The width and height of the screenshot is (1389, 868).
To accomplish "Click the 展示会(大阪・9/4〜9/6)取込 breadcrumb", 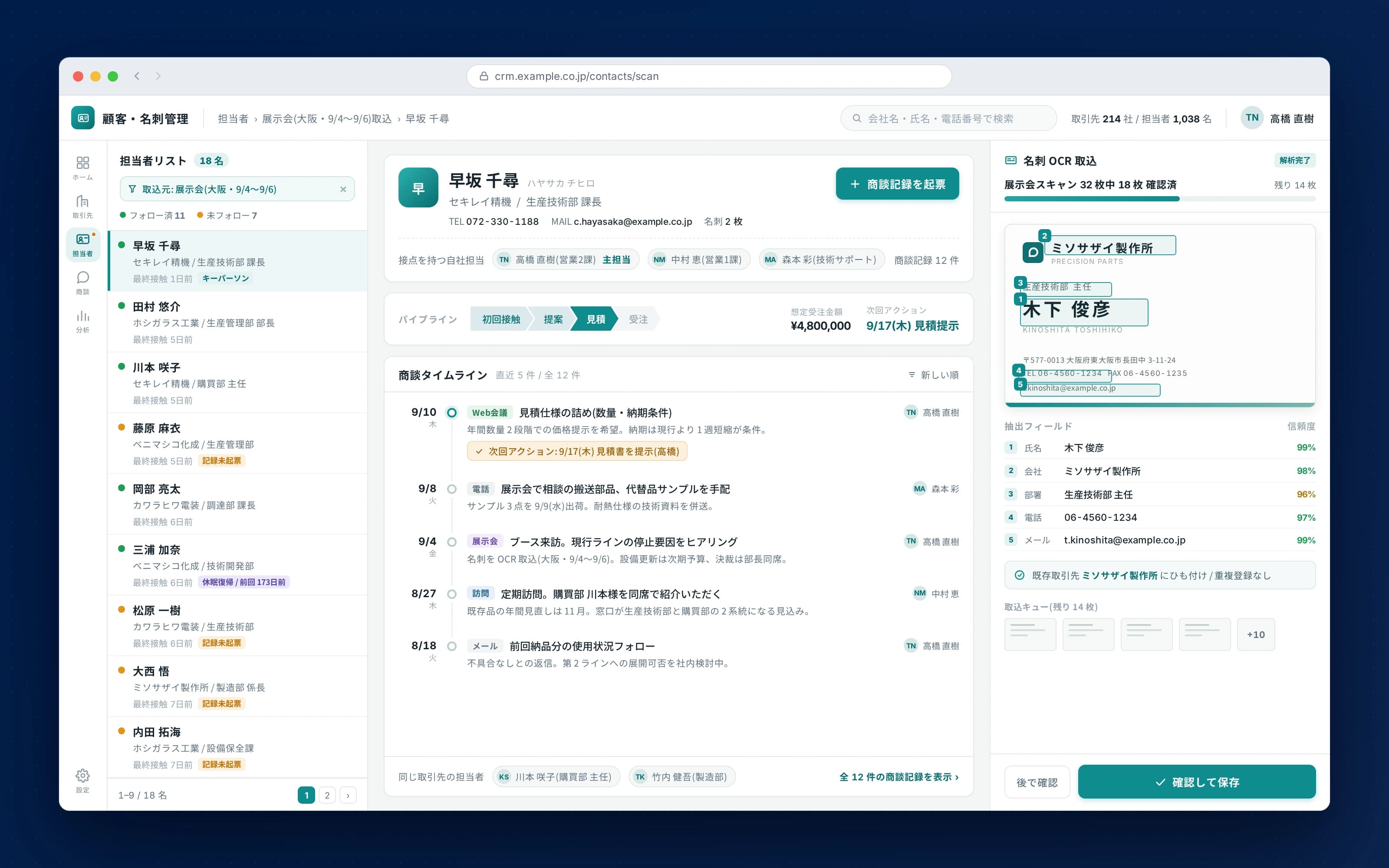I will click(326, 119).
